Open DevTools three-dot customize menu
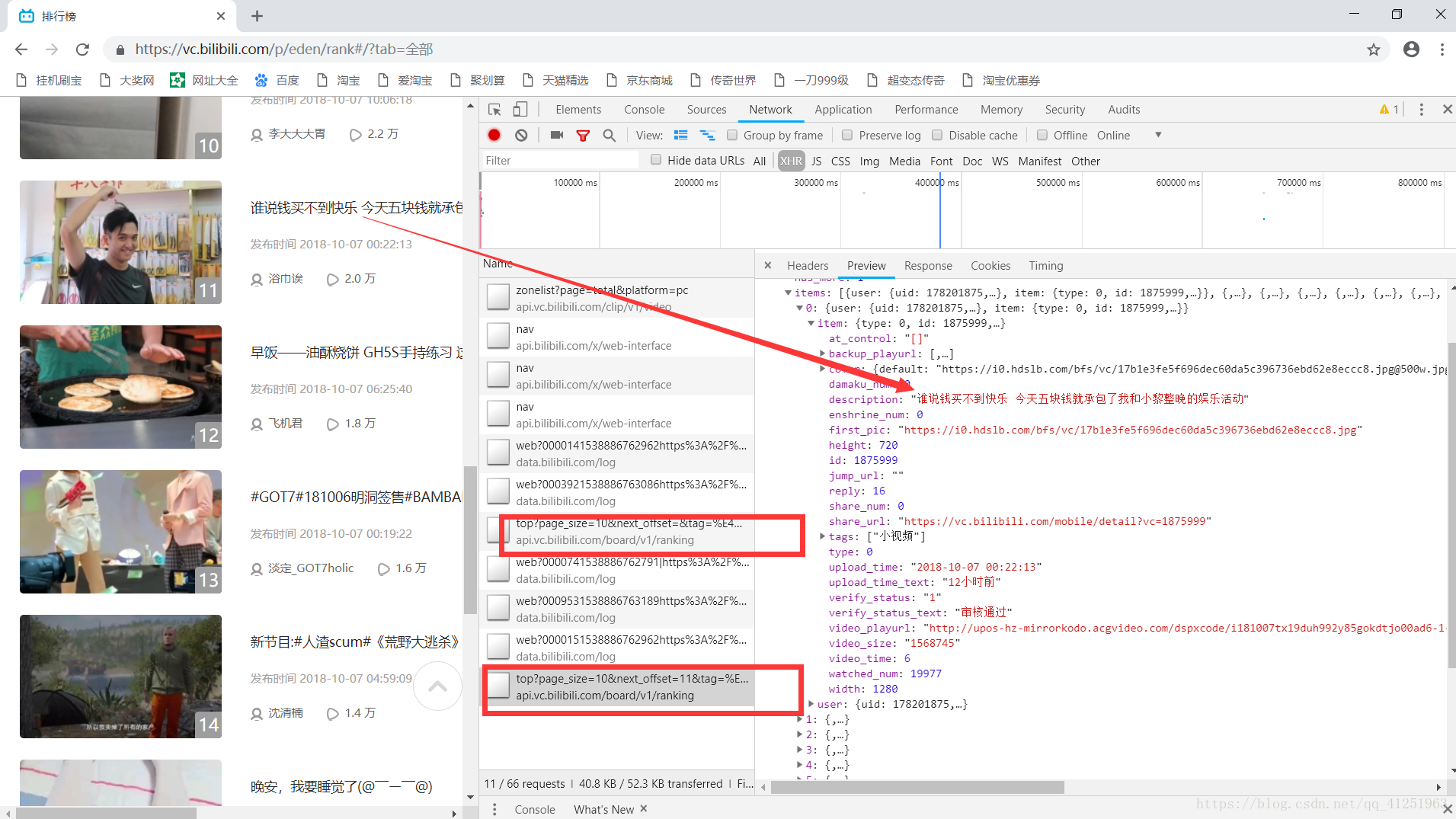1456x819 pixels. coord(1421,110)
